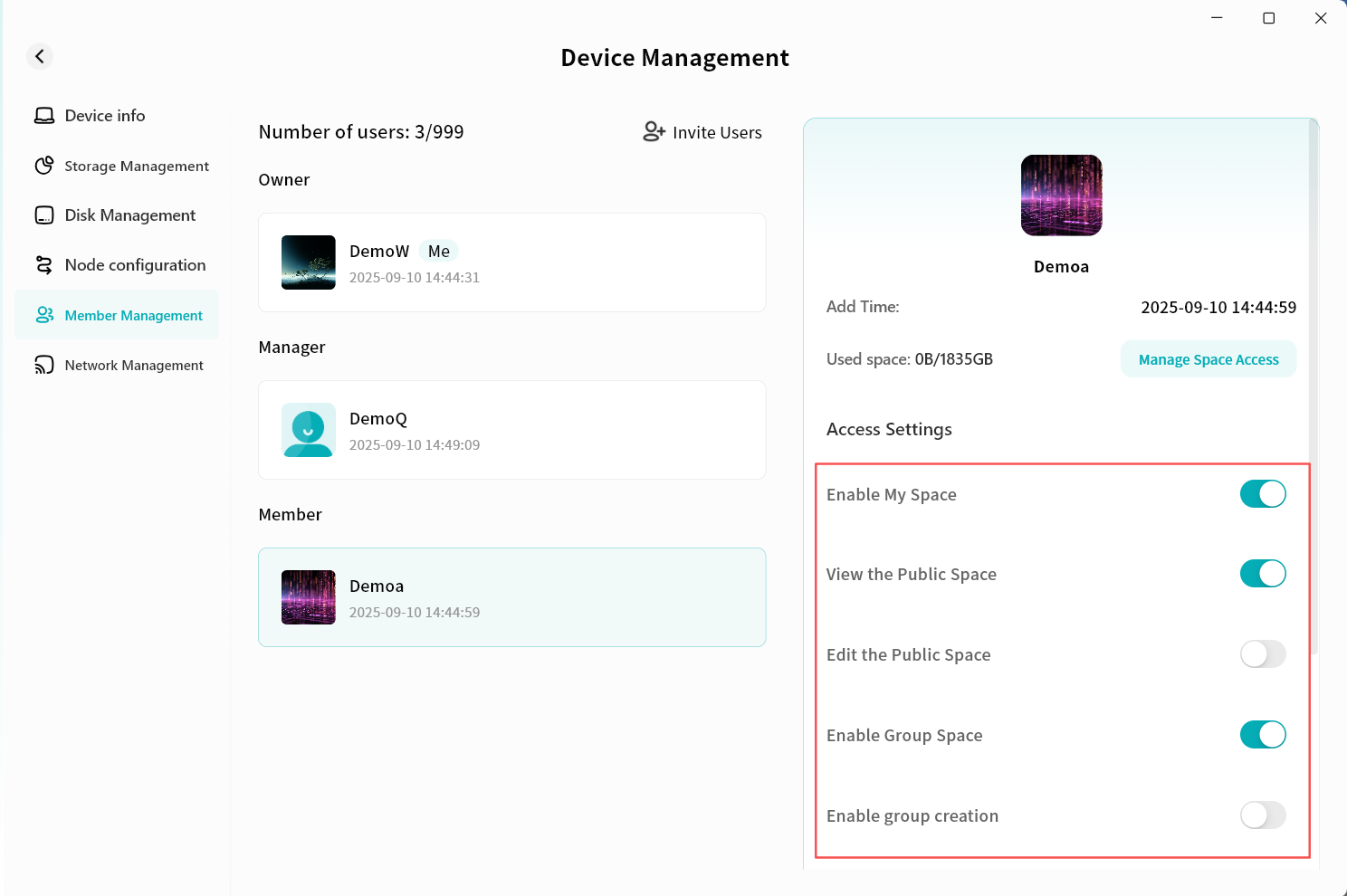This screenshot has width=1347, height=896.
Task: Click DemoQ's manager avatar icon
Action: tap(309, 430)
